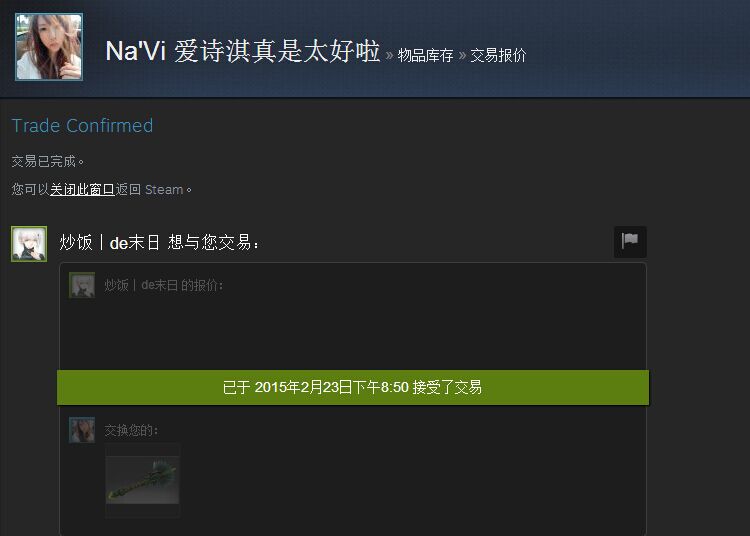Viewport: 750px width, 536px height.
Task: Click green banner showing 接受了交易
Action: pyautogui.click(x=353, y=387)
